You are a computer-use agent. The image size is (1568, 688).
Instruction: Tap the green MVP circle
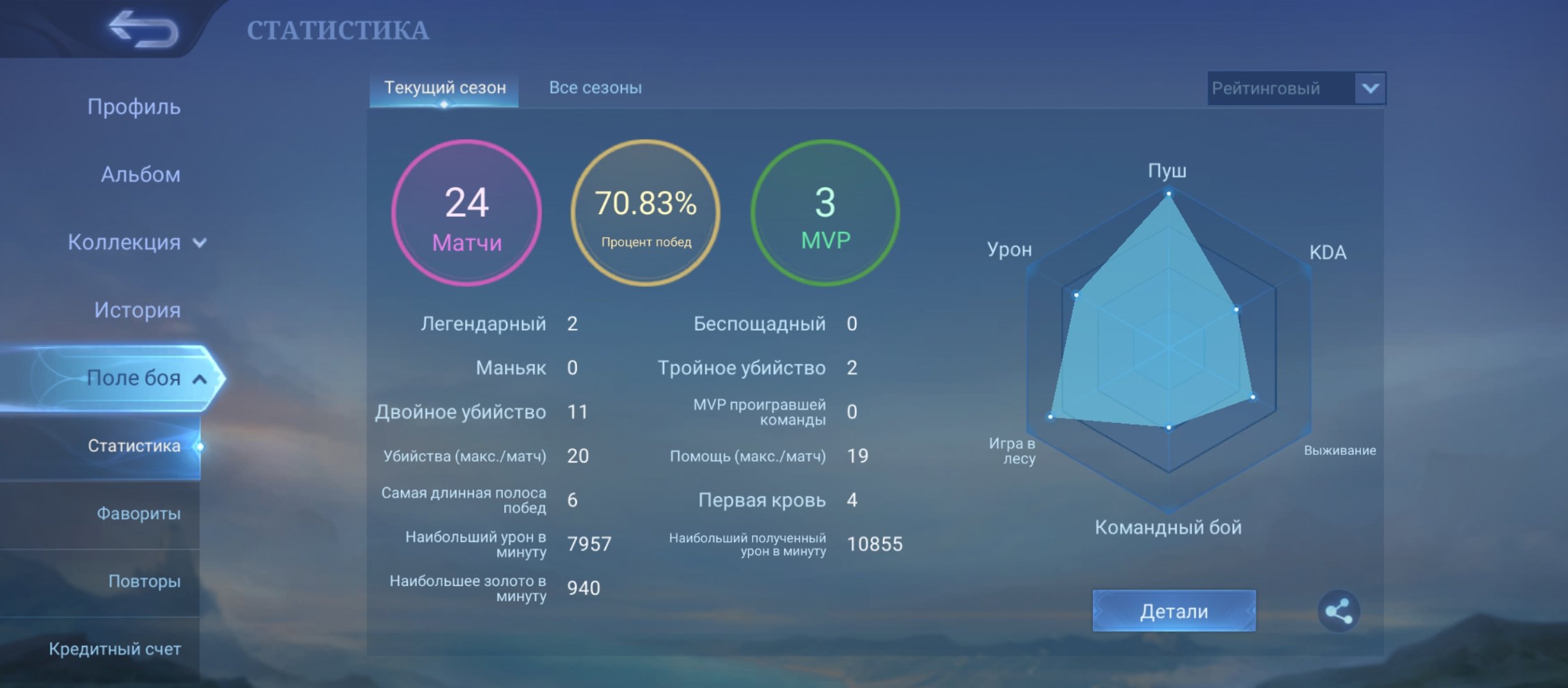point(825,213)
